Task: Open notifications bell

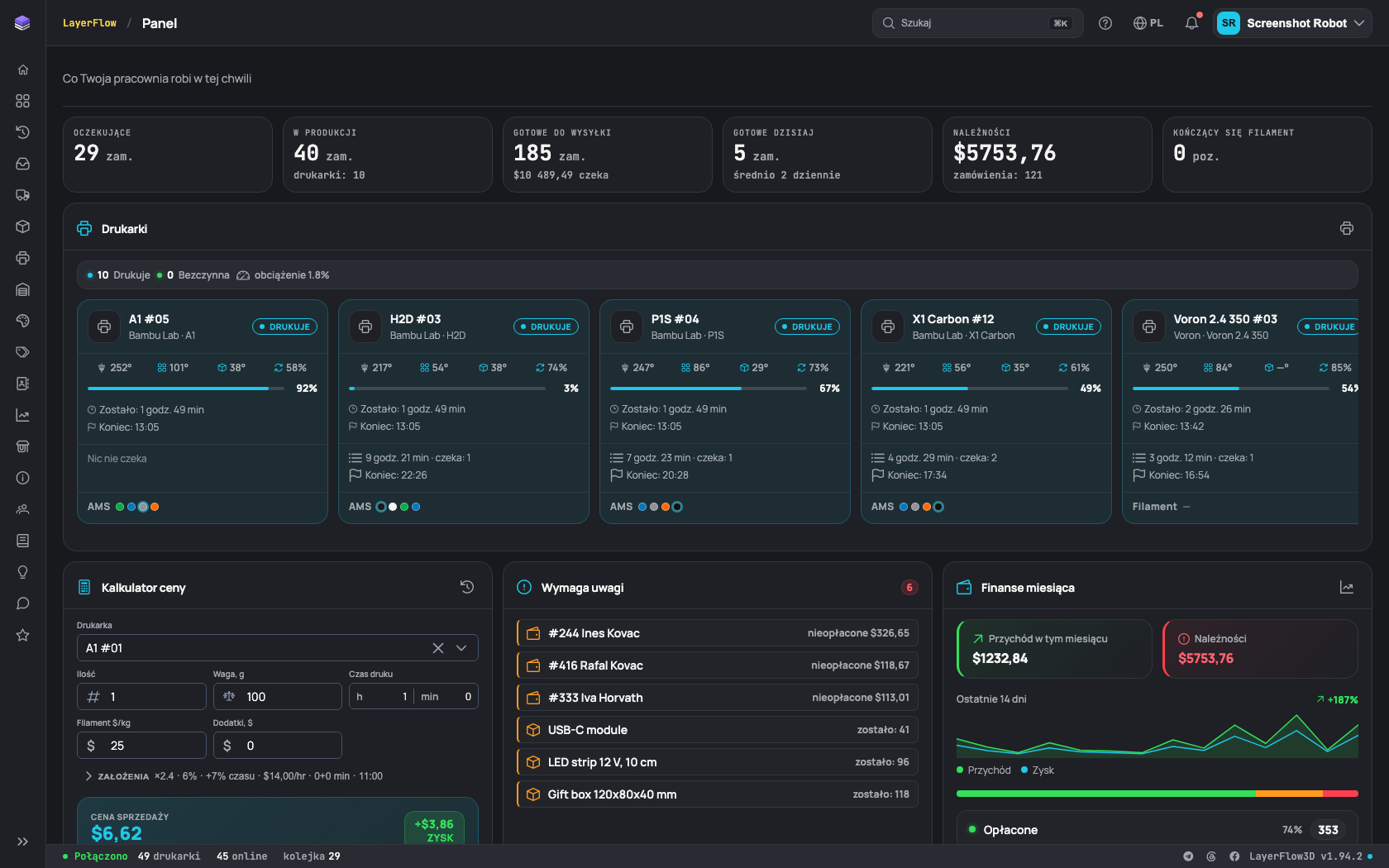Action: [1191, 23]
